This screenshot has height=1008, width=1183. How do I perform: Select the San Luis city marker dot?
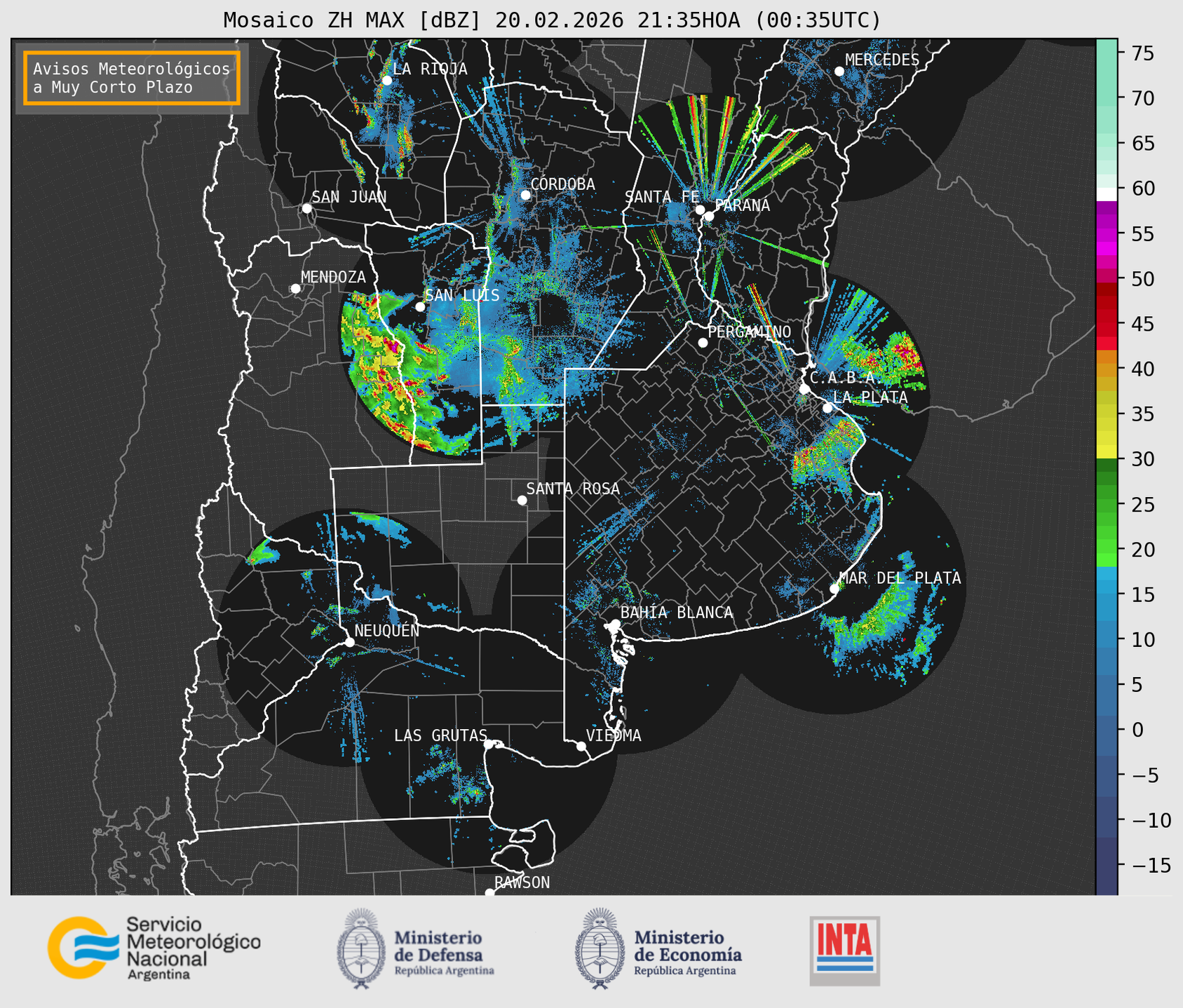tap(420, 307)
